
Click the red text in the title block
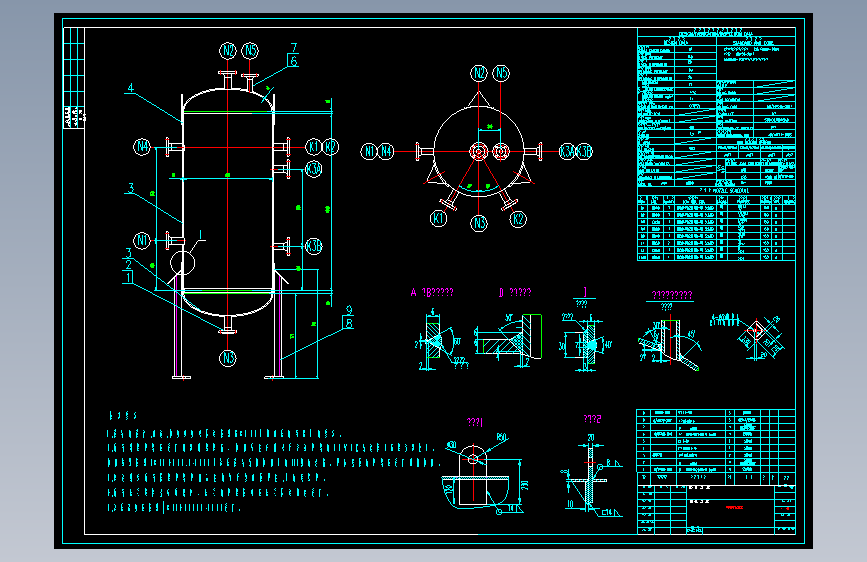735,507
